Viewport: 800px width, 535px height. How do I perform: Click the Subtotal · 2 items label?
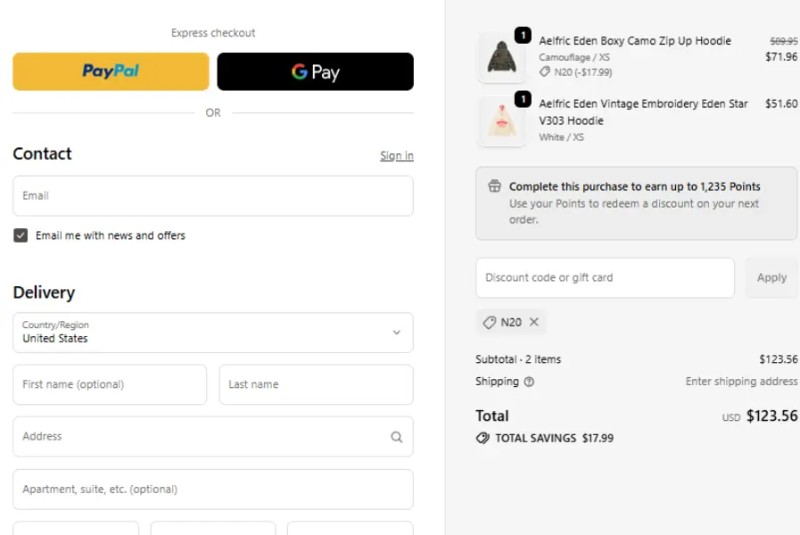coord(518,359)
